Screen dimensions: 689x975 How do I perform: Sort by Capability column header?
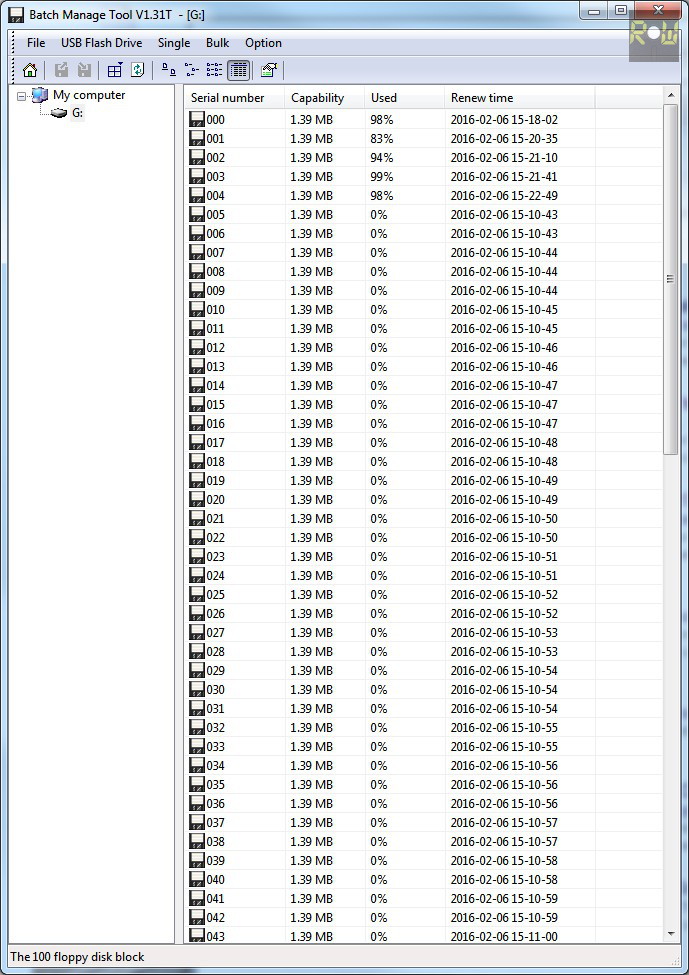point(325,98)
